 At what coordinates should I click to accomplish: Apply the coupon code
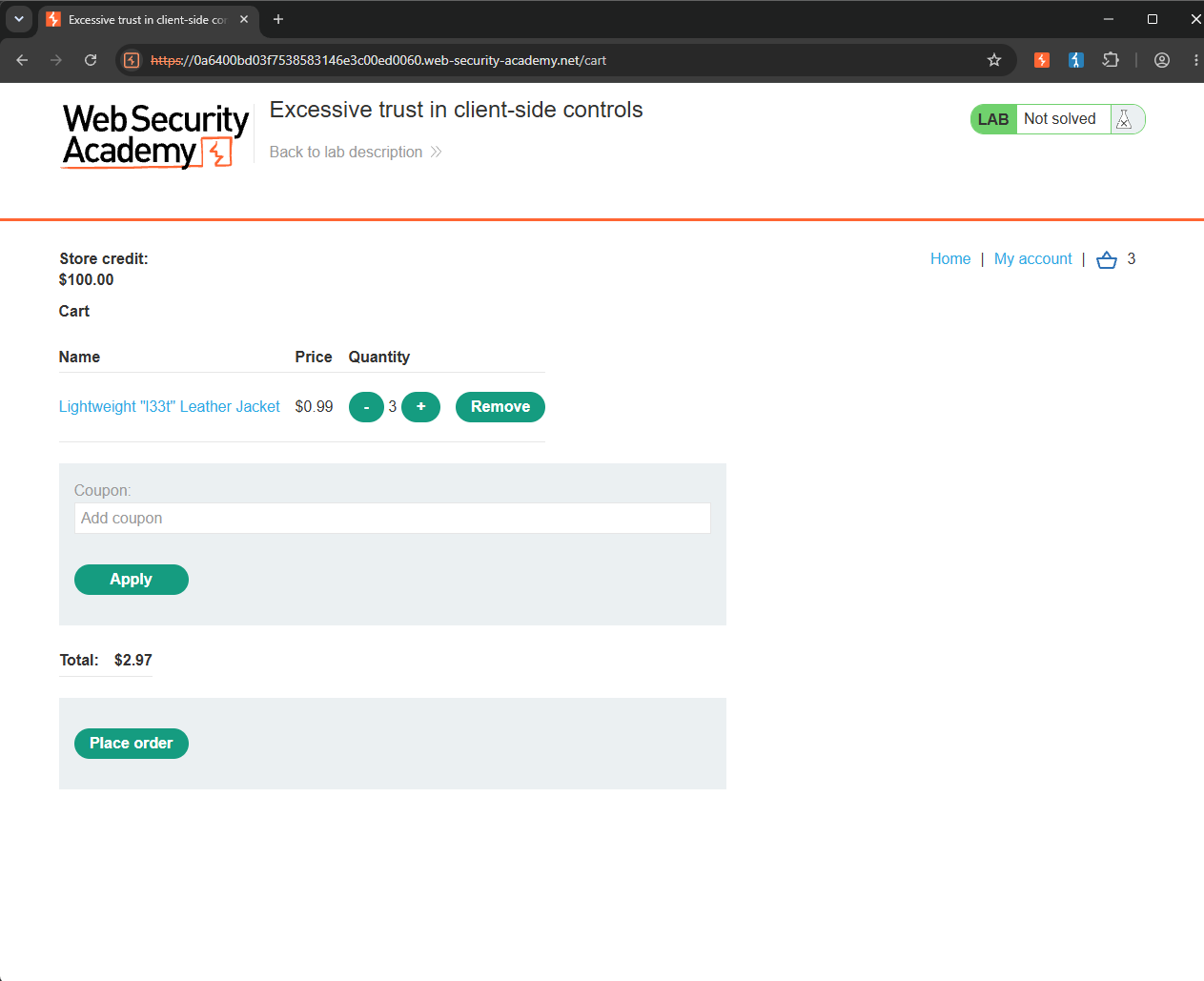(132, 580)
